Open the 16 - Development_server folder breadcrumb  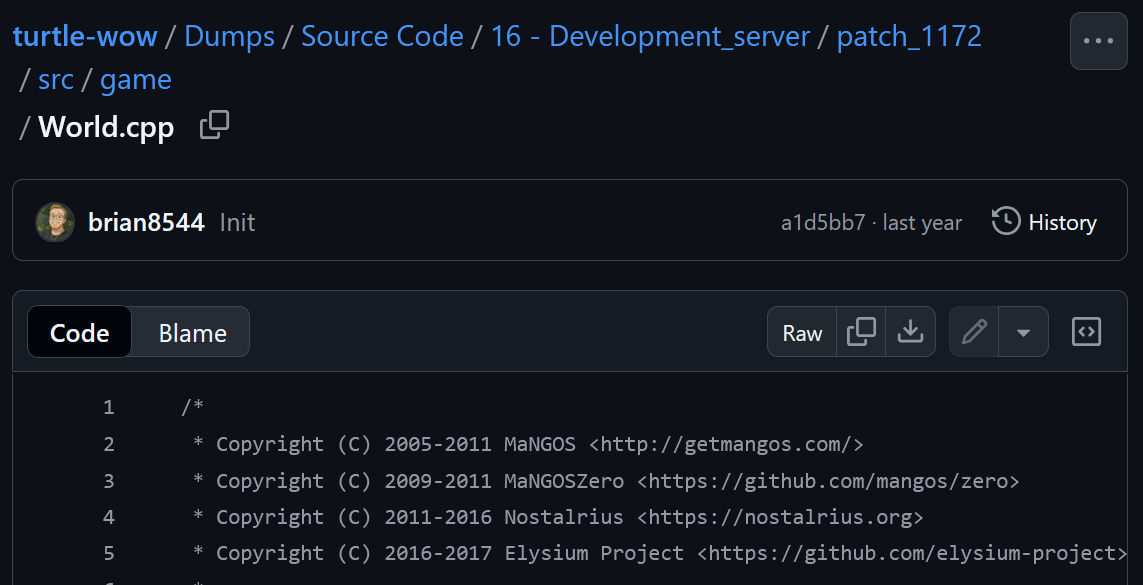click(650, 37)
